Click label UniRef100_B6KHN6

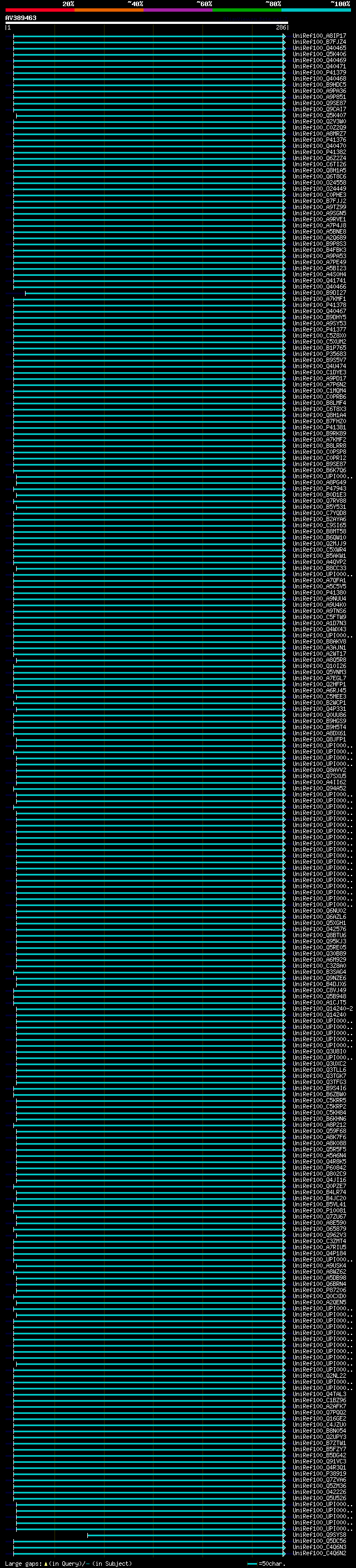(319, 1119)
